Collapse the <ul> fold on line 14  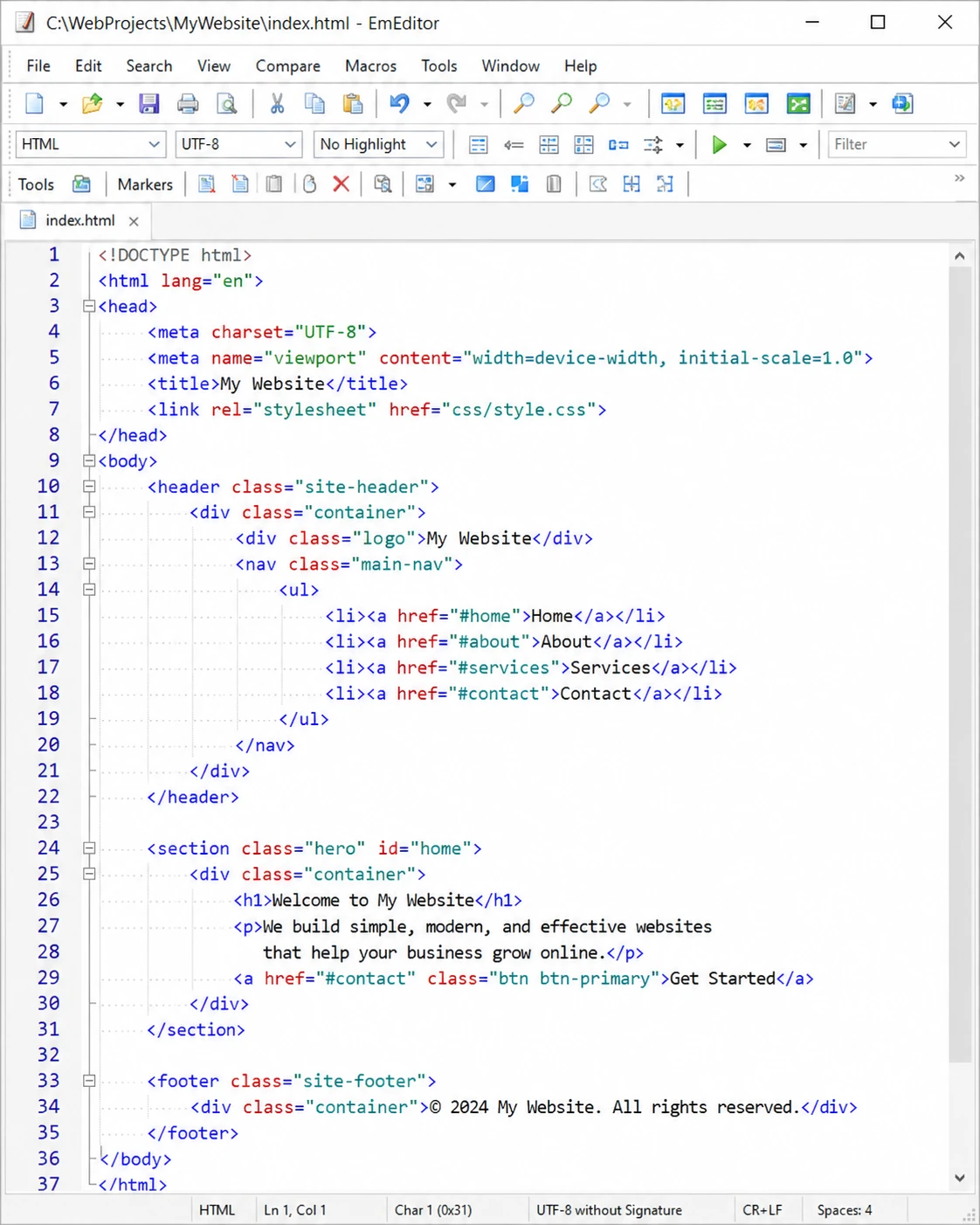(x=89, y=590)
